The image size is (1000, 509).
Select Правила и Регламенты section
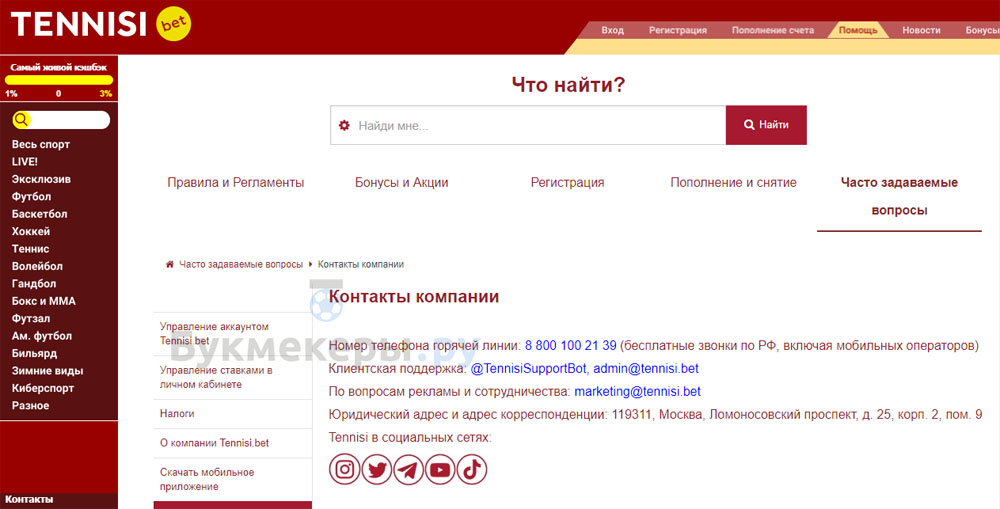pos(236,183)
